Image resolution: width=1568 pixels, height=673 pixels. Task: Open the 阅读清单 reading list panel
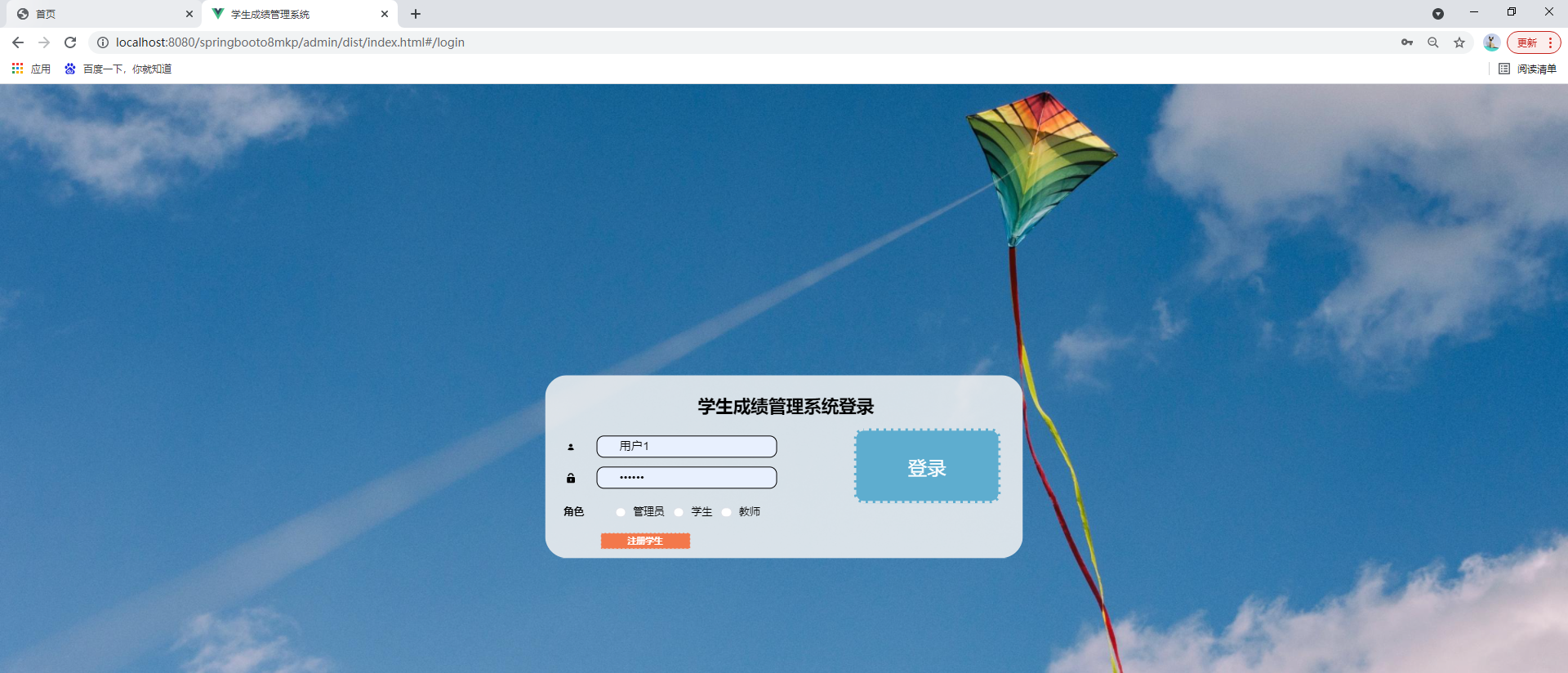(1528, 69)
